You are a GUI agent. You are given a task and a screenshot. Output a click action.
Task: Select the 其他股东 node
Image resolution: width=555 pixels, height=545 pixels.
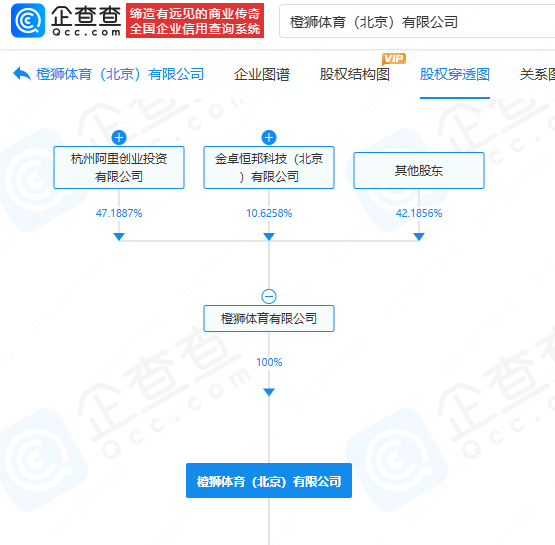[x=419, y=171]
